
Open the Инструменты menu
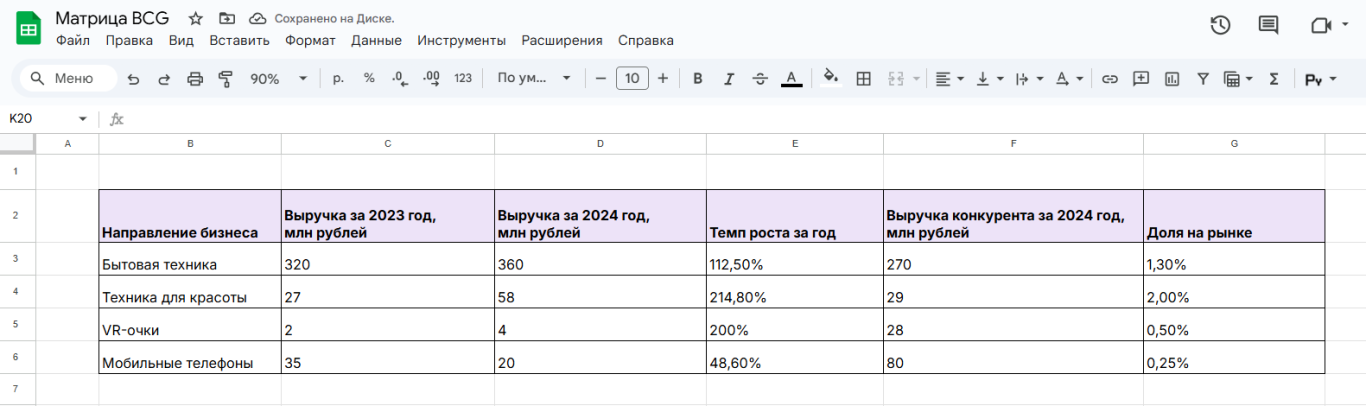[462, 41]
